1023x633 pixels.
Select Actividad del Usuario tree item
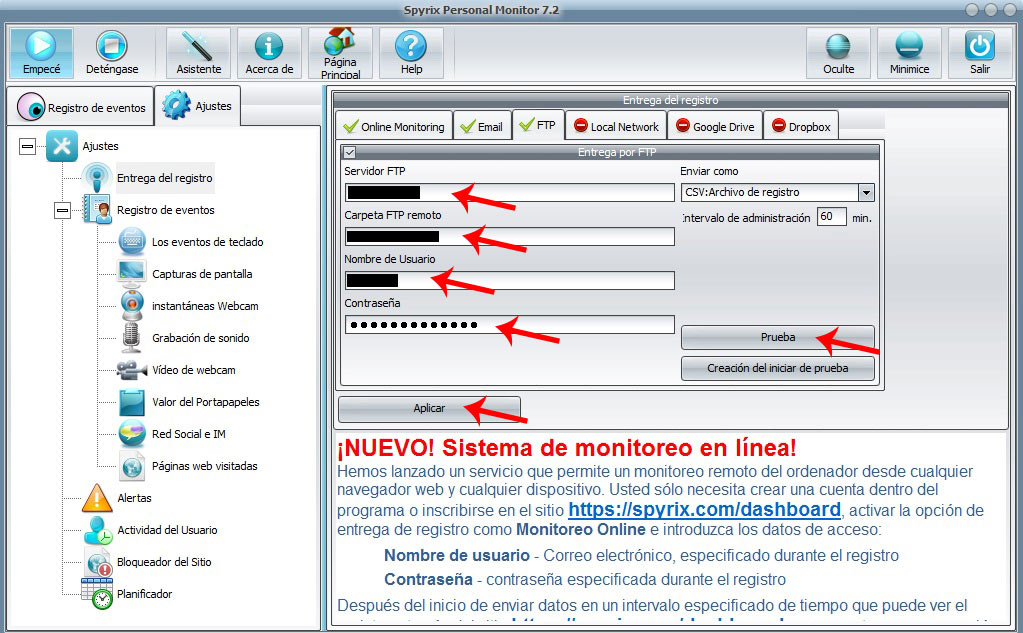(167, 530)
